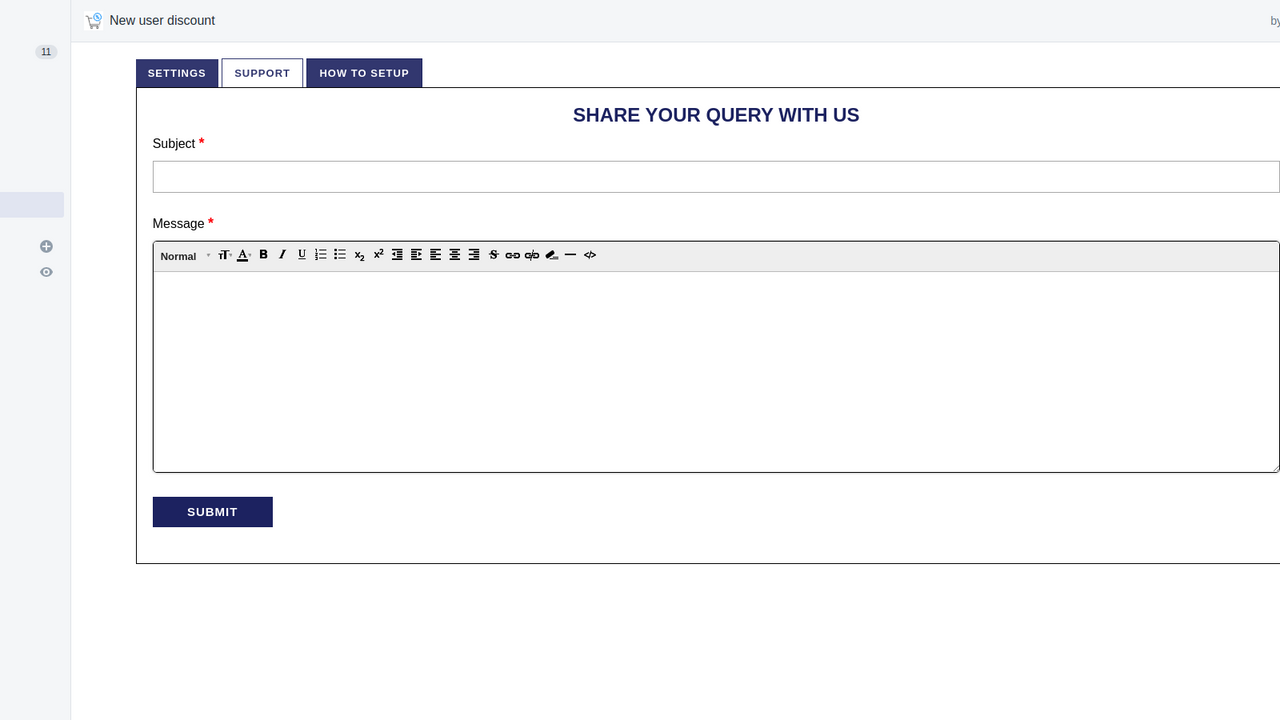1280x720 pixels.
Task: Open the font size tool in editor toolbar
Action: (x=224, y=255)
